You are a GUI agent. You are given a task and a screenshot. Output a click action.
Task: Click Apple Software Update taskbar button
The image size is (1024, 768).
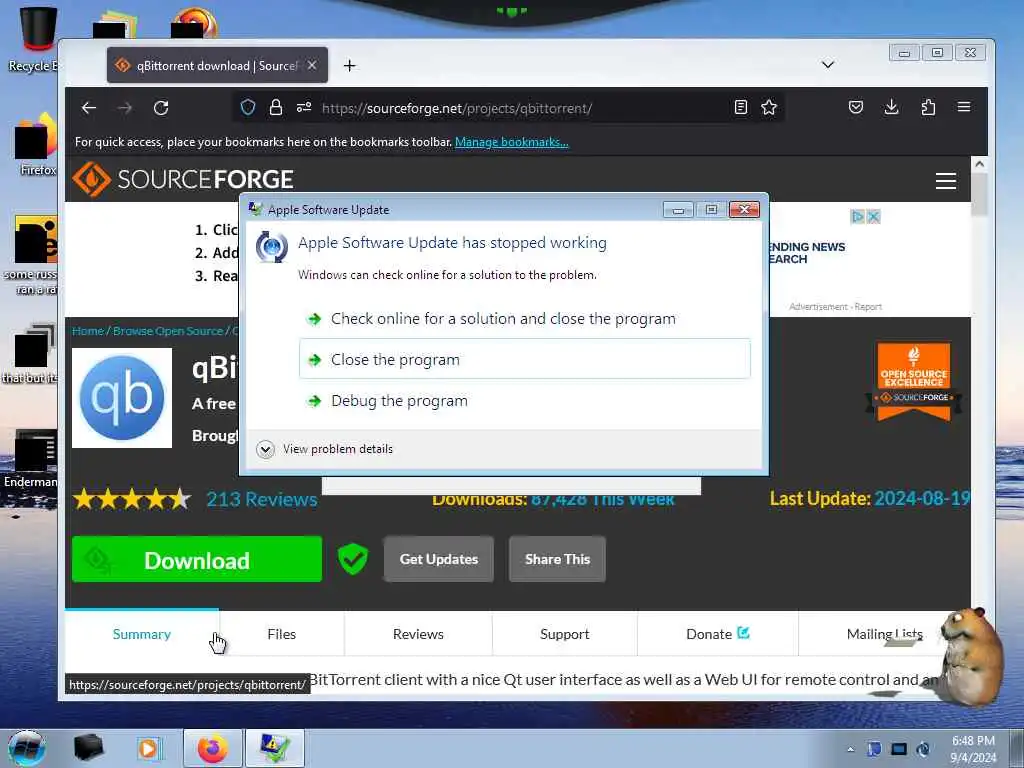(274, 748)
